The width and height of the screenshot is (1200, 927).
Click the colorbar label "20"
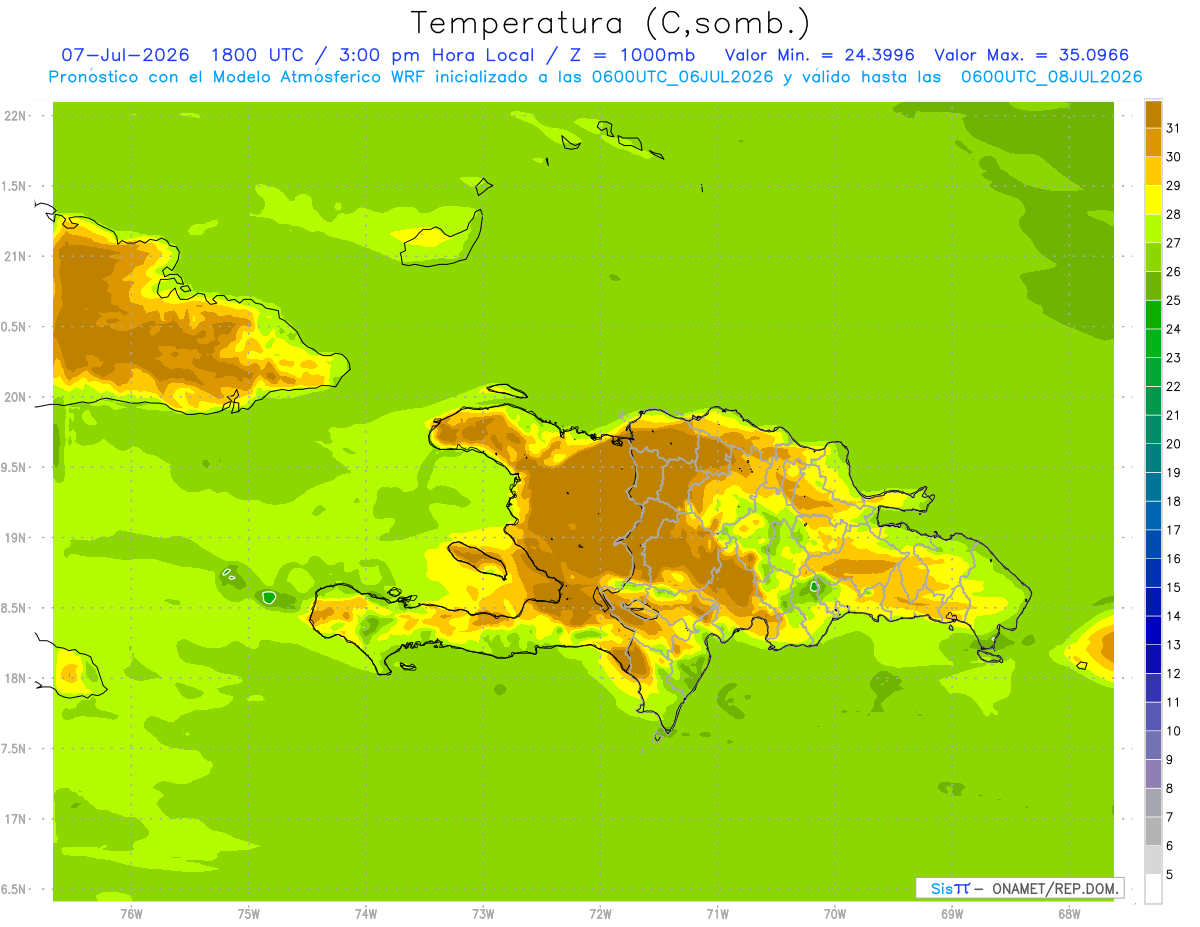(1173, 443)
